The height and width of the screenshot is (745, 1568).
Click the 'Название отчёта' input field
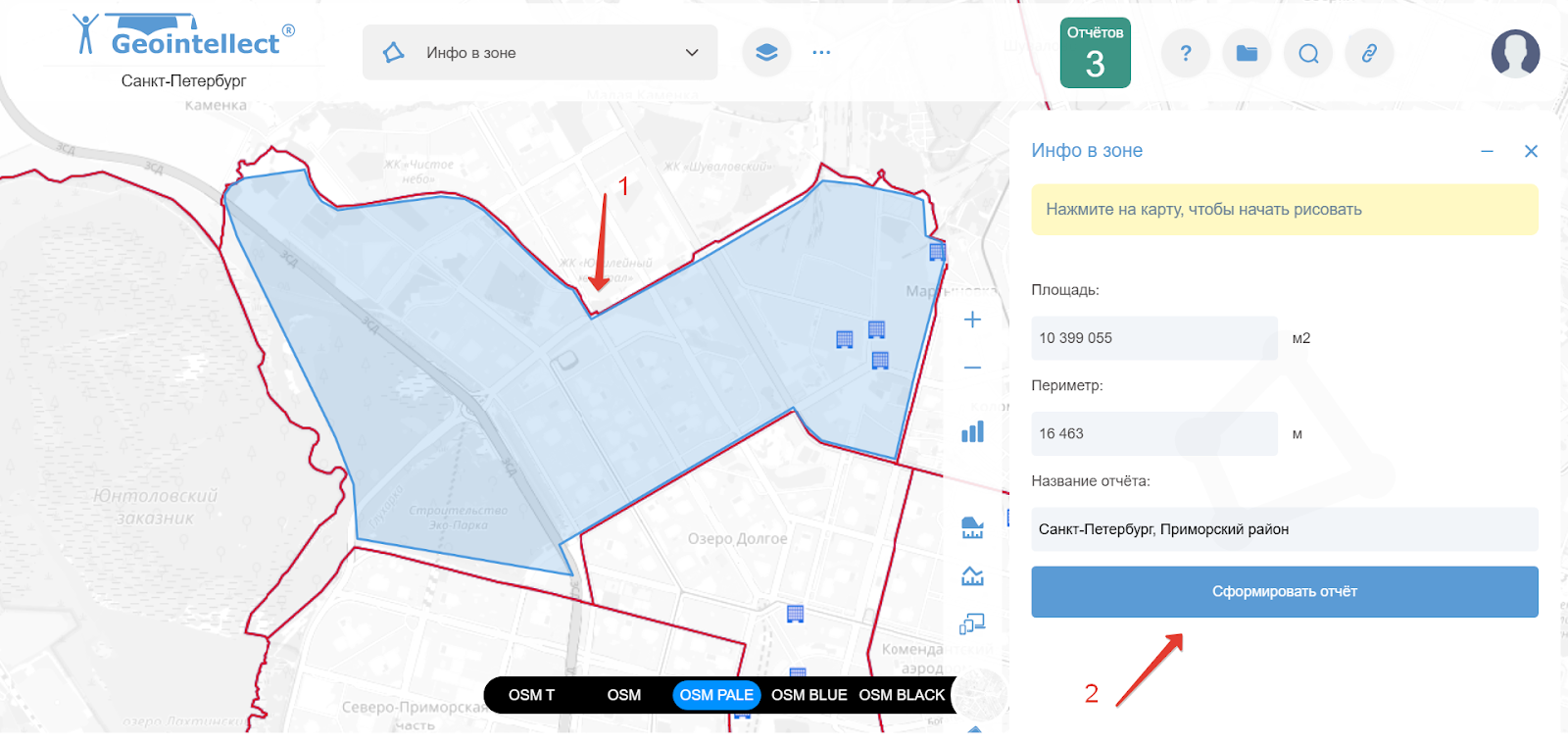click(x=1284, y=529)
